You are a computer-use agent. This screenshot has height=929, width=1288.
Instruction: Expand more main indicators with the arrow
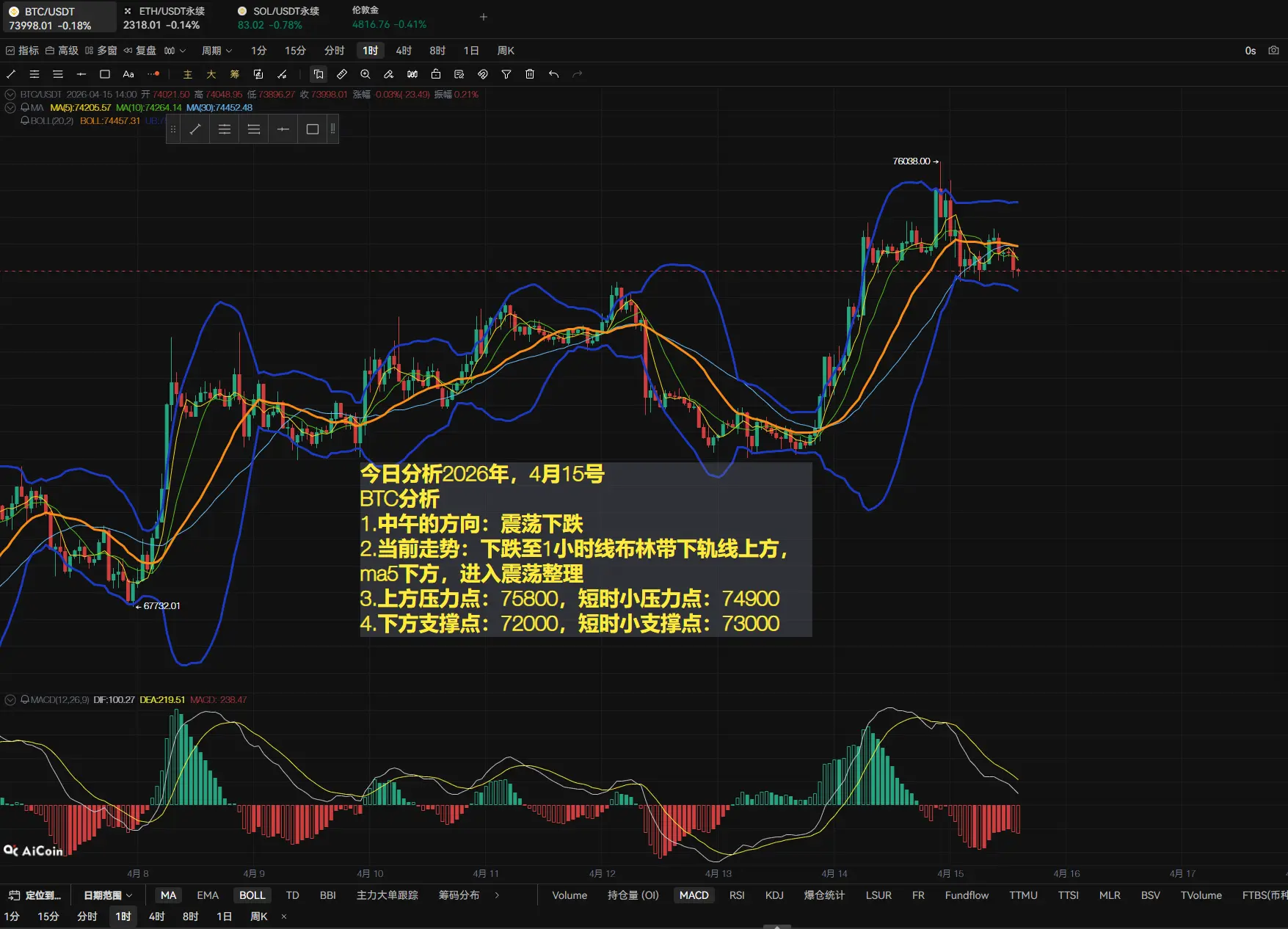497,895
